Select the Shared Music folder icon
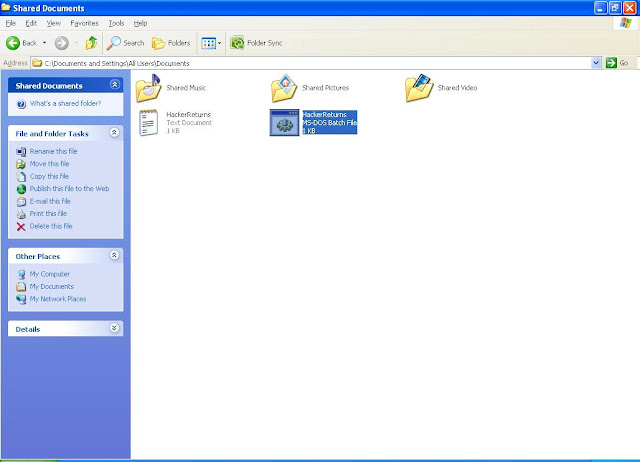This screenshot has height=462, width=640. [x=149, y=88]
